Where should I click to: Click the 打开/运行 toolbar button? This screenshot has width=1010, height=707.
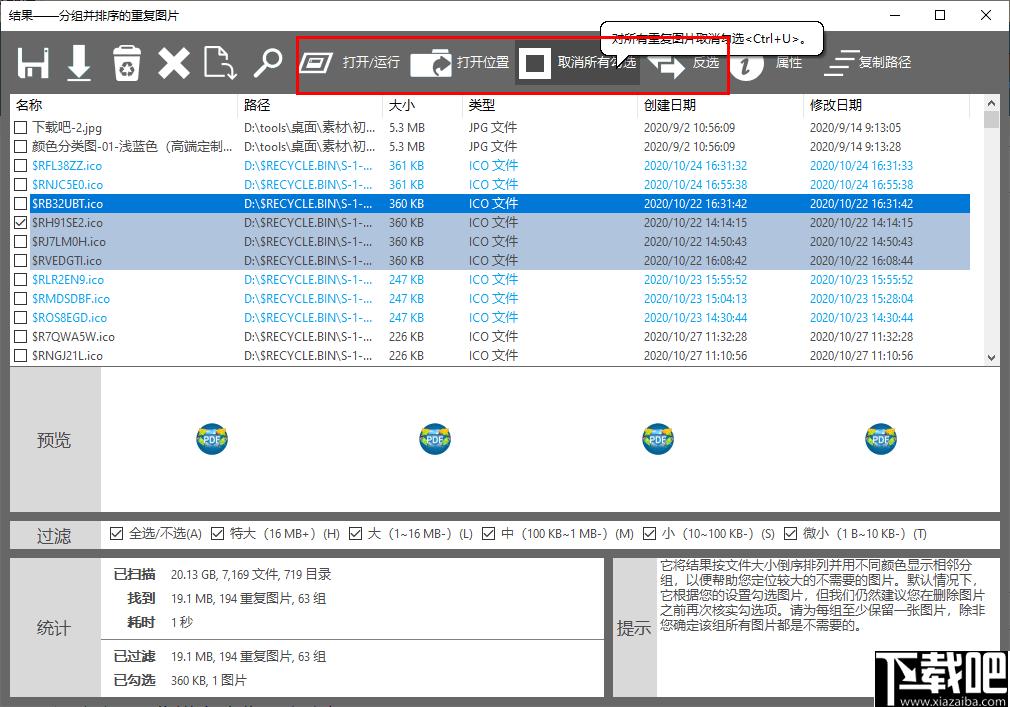[350, 62]
